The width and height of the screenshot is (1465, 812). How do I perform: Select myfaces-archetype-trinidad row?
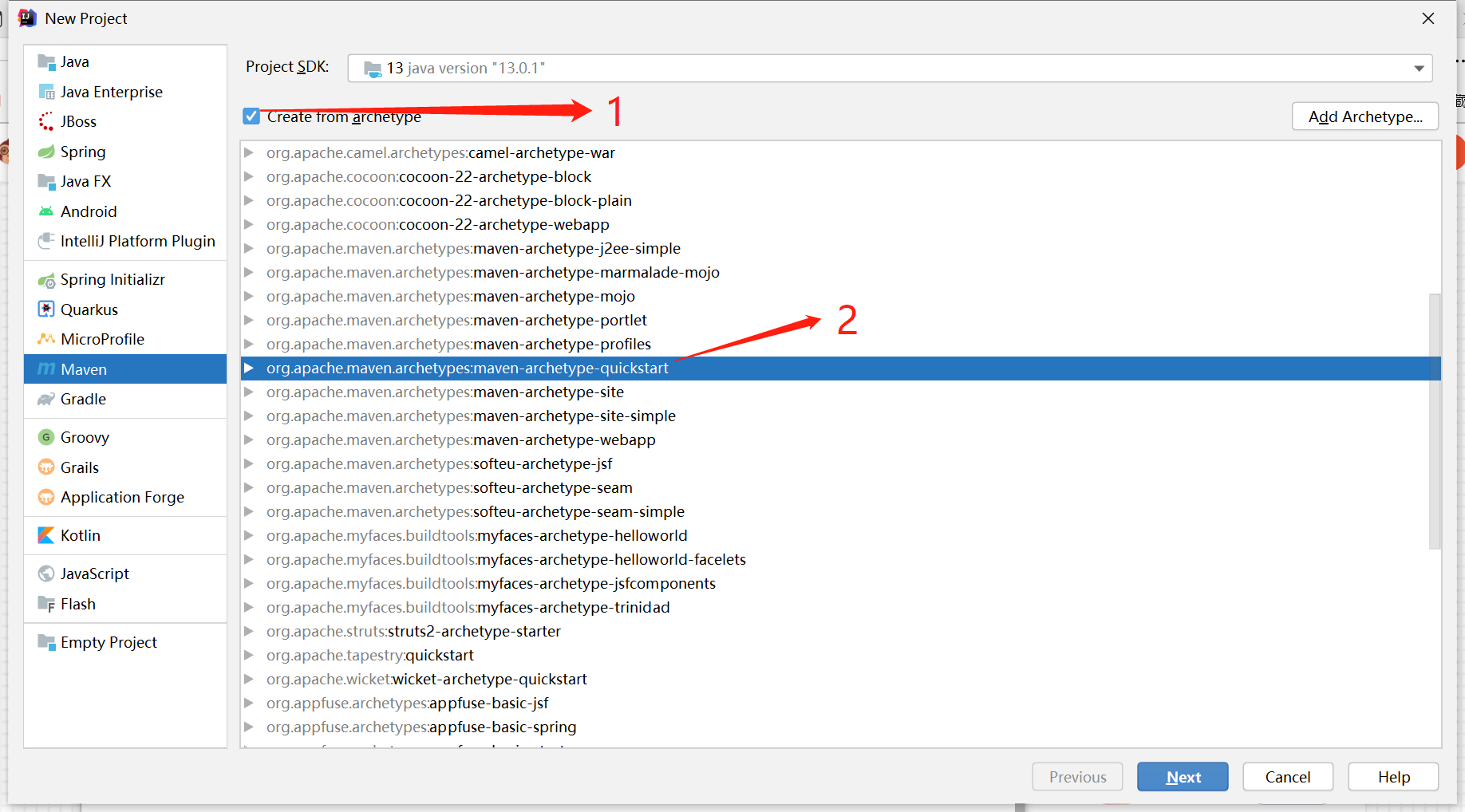tap(841, 607)
